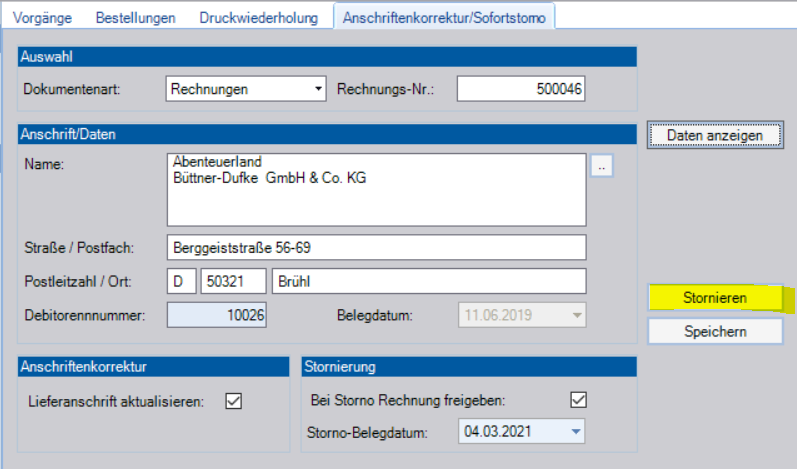Select the Druckwiederholung tab
The image size is (797, 469).
[x=258, y=18]
